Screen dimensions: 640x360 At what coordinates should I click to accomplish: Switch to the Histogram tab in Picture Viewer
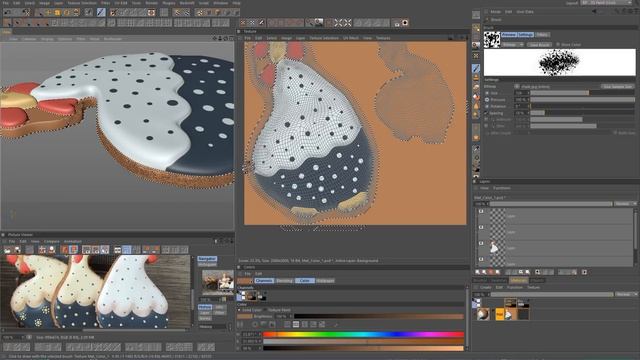coord(207,264)
